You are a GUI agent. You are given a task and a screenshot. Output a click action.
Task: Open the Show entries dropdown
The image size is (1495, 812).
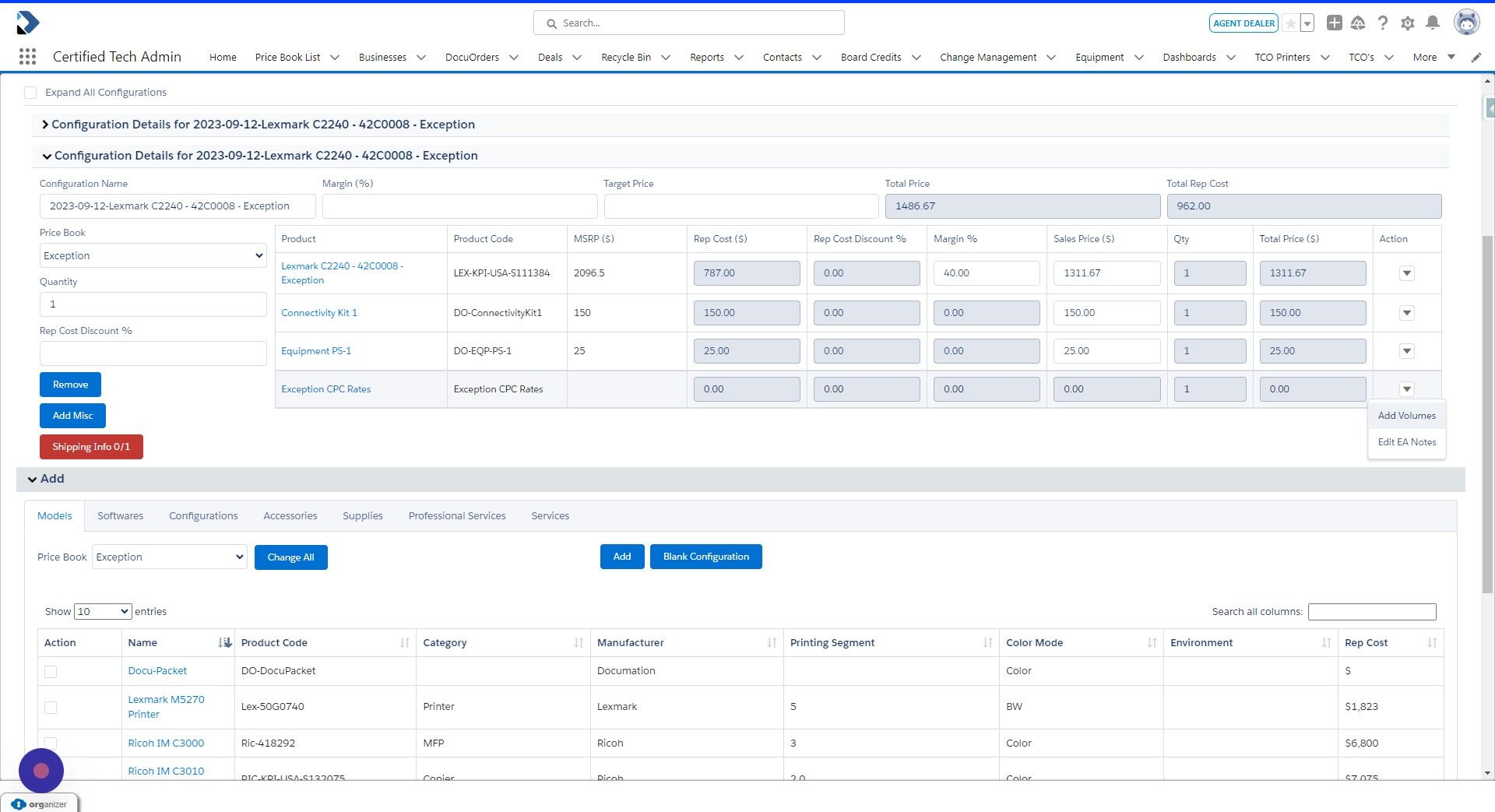click(102, 611)
